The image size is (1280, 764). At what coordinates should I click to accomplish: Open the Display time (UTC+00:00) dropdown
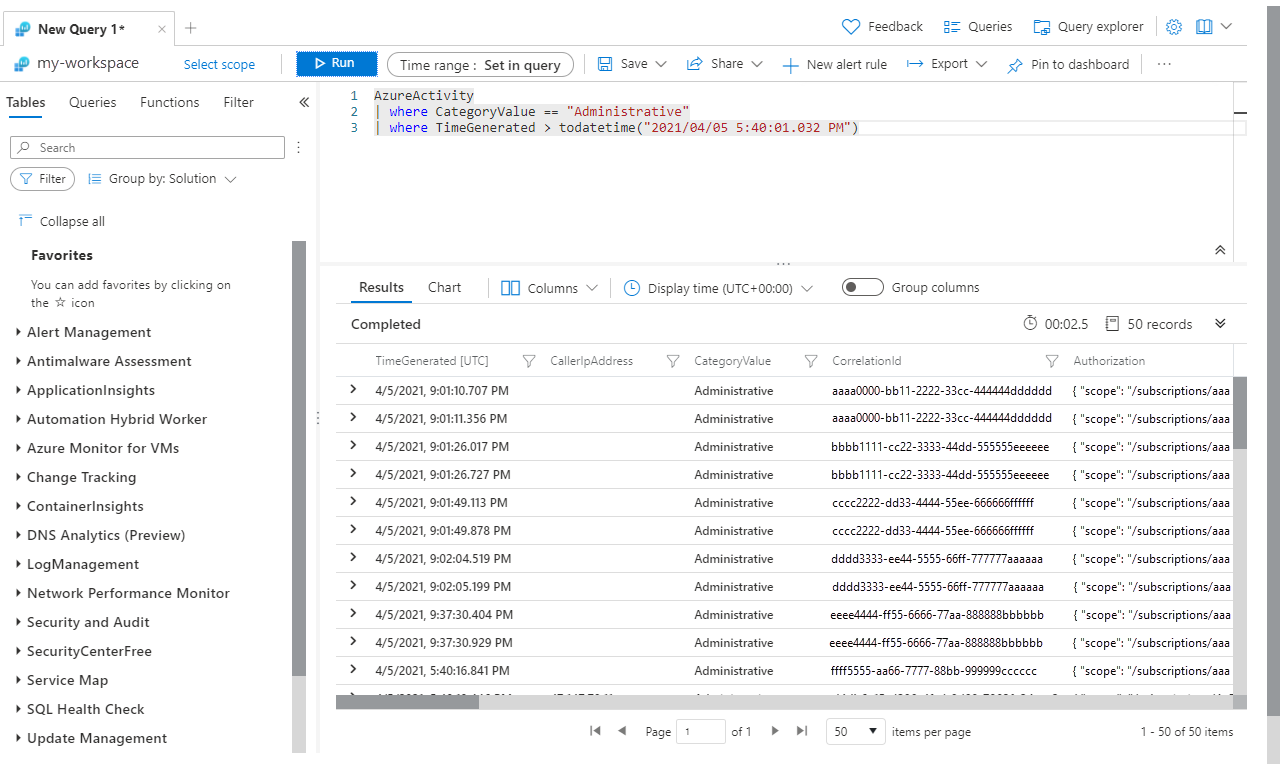pyautogui.click(x=718, y=288)
